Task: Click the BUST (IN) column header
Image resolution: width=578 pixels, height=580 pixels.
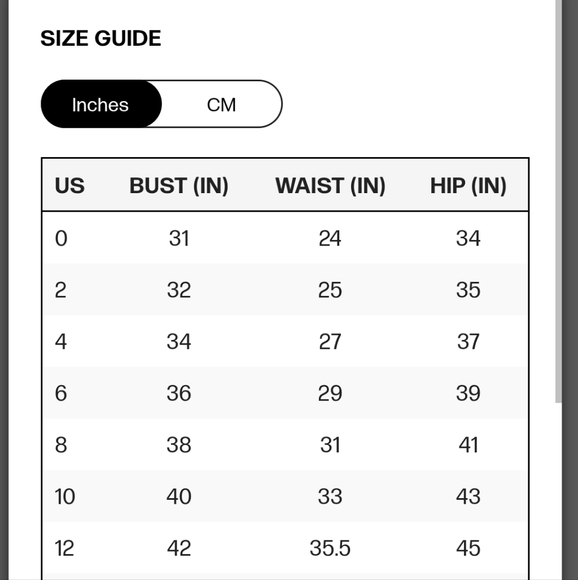Action: [179, 185]
